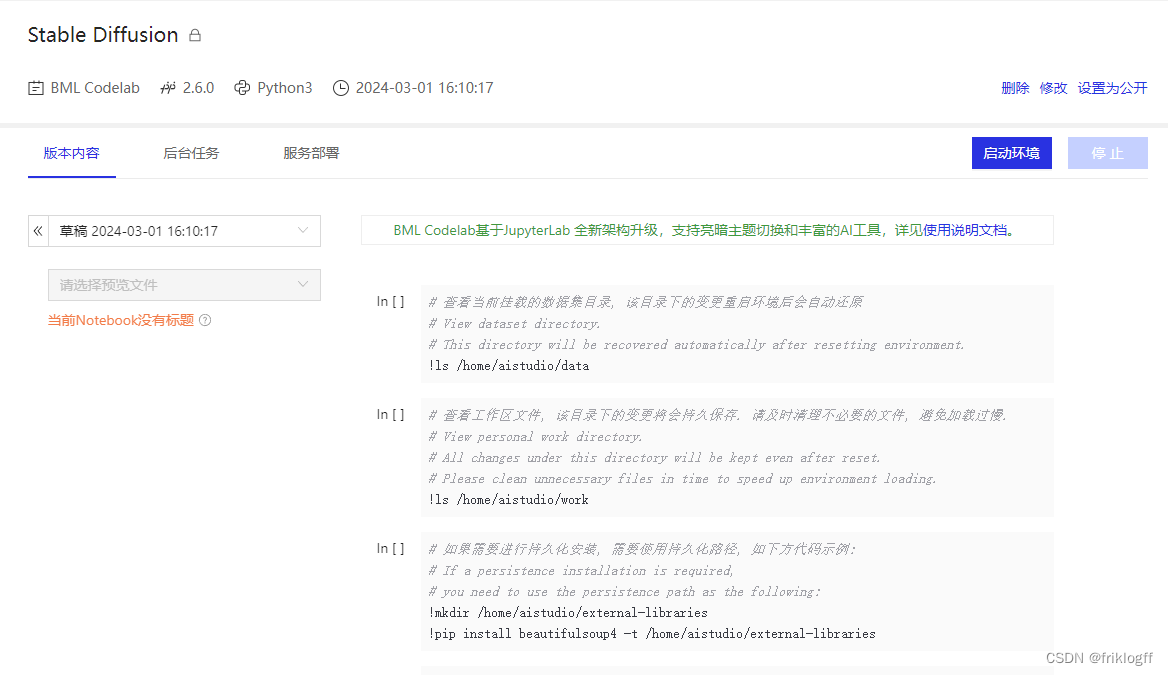Click the 2024-03-01 16:10:17 timestamp in header

(425, 88)
